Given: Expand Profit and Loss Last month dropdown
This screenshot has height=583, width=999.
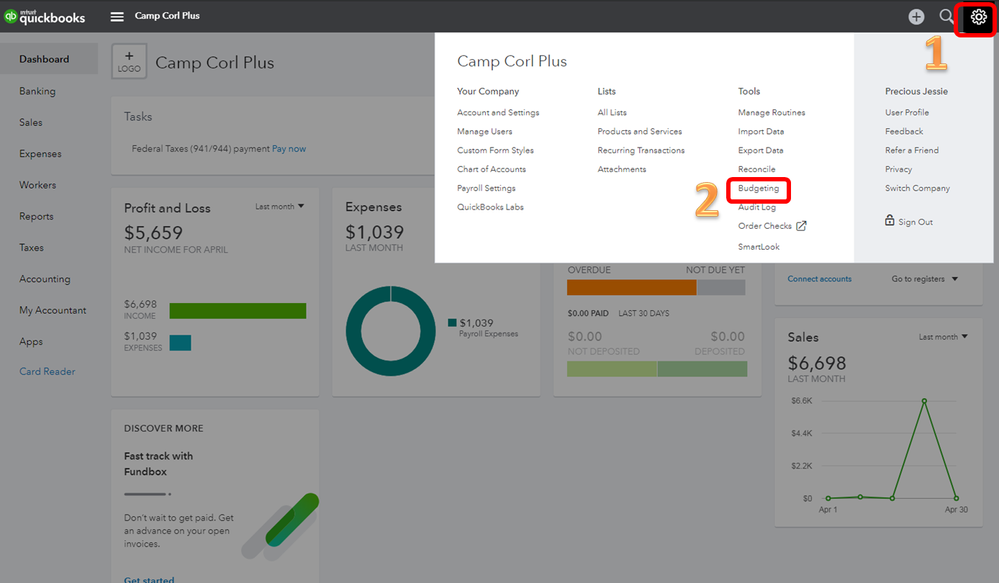Looking at the screenshot, I should point(279,207).
